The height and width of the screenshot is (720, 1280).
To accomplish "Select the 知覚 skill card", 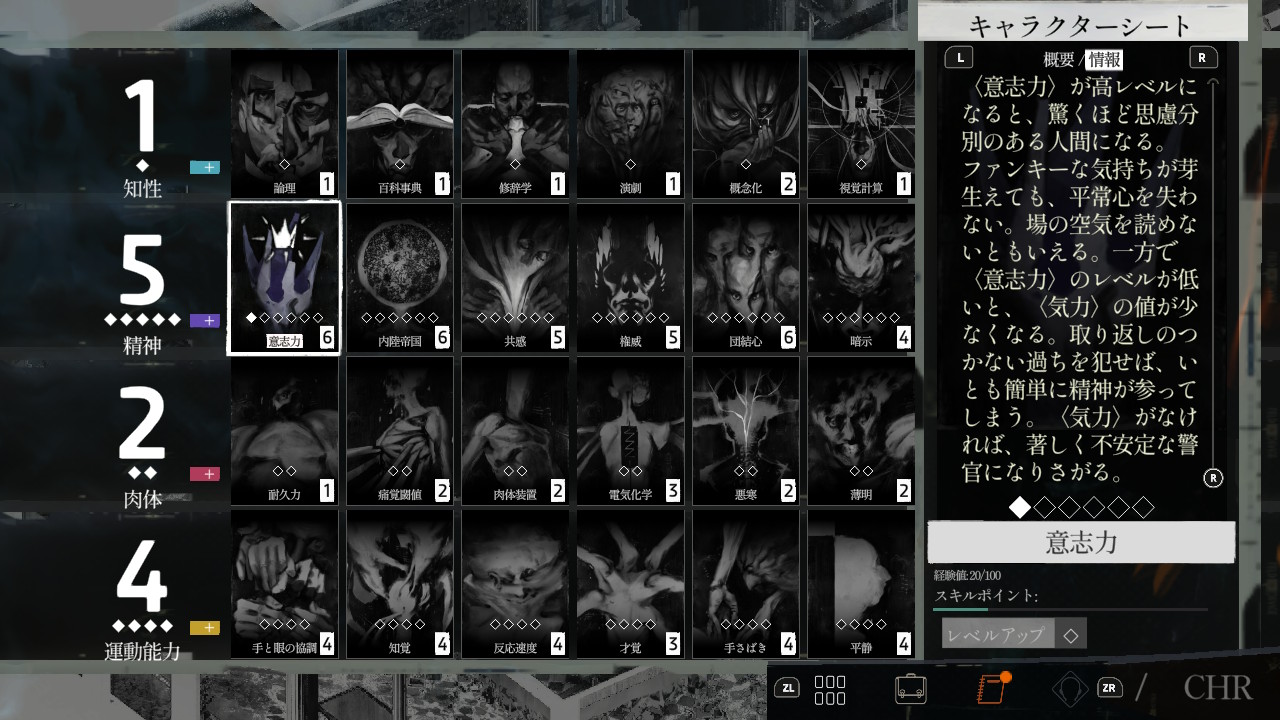I will click(400, 584).
